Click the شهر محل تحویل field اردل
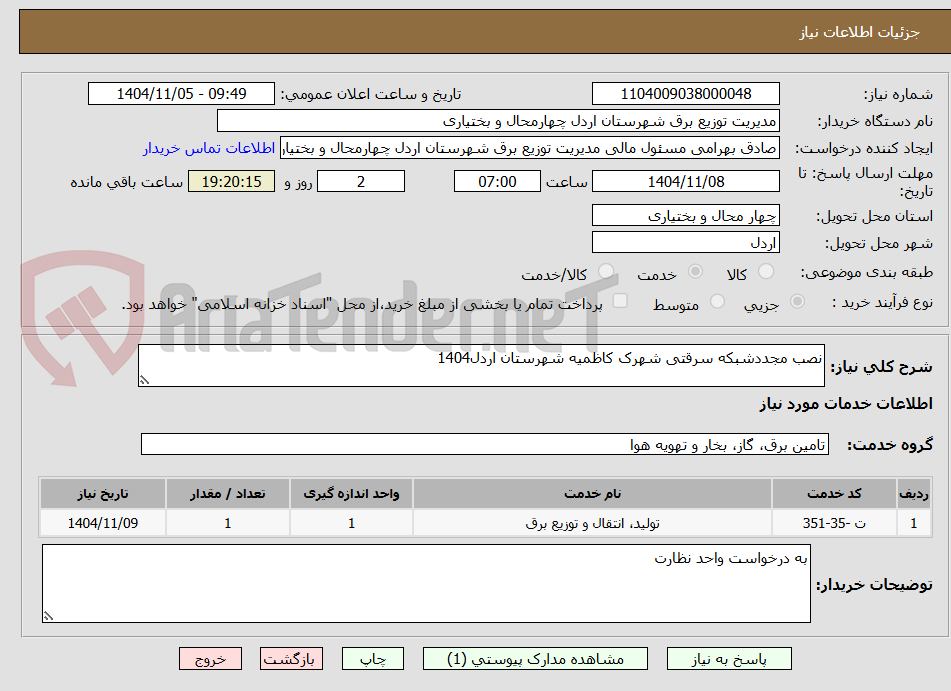 pyautogui.click(x=686, y=243)
